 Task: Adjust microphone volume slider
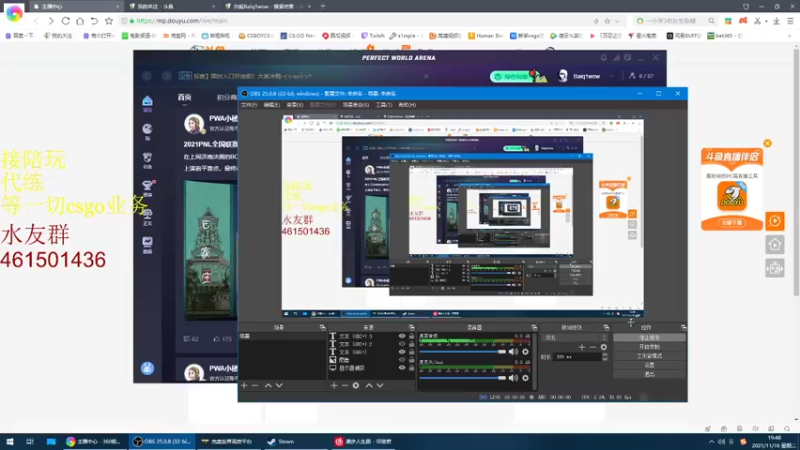point(462,378)
